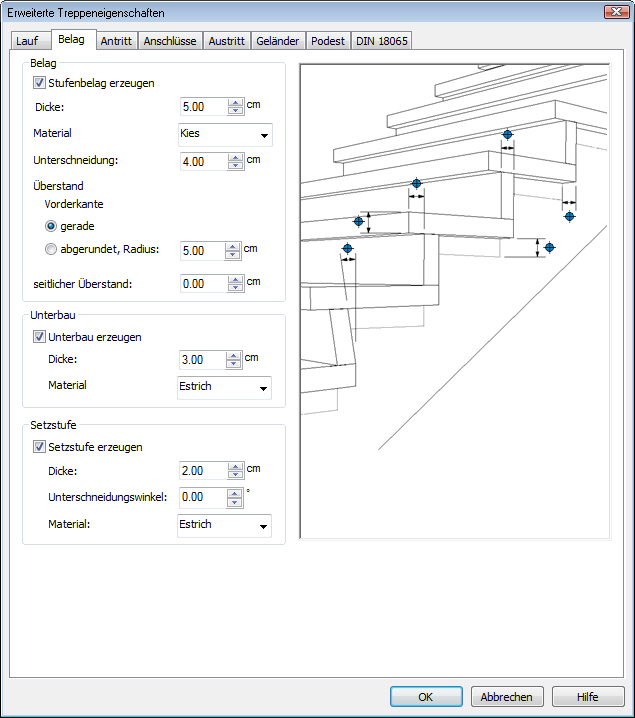Select abgerundet, Radius option
Screen dimensions: 635x718
51,249
